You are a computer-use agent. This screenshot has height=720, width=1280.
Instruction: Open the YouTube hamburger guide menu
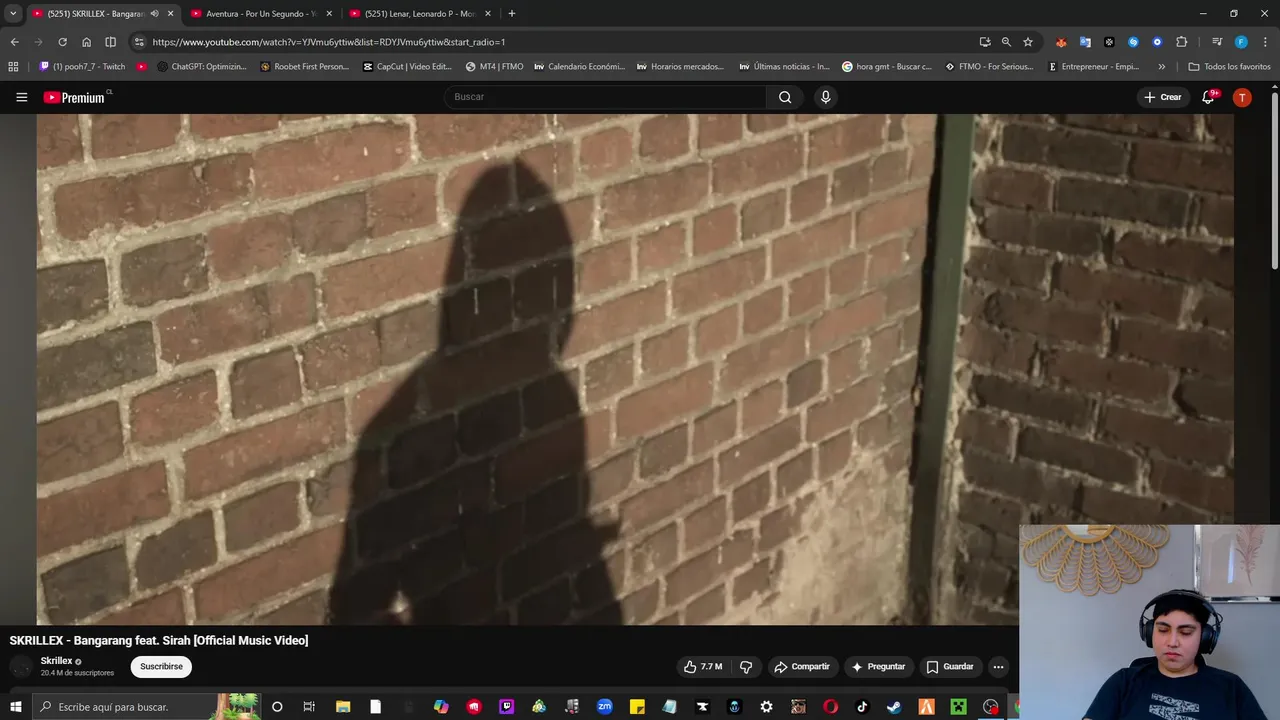tap(21, 97)
